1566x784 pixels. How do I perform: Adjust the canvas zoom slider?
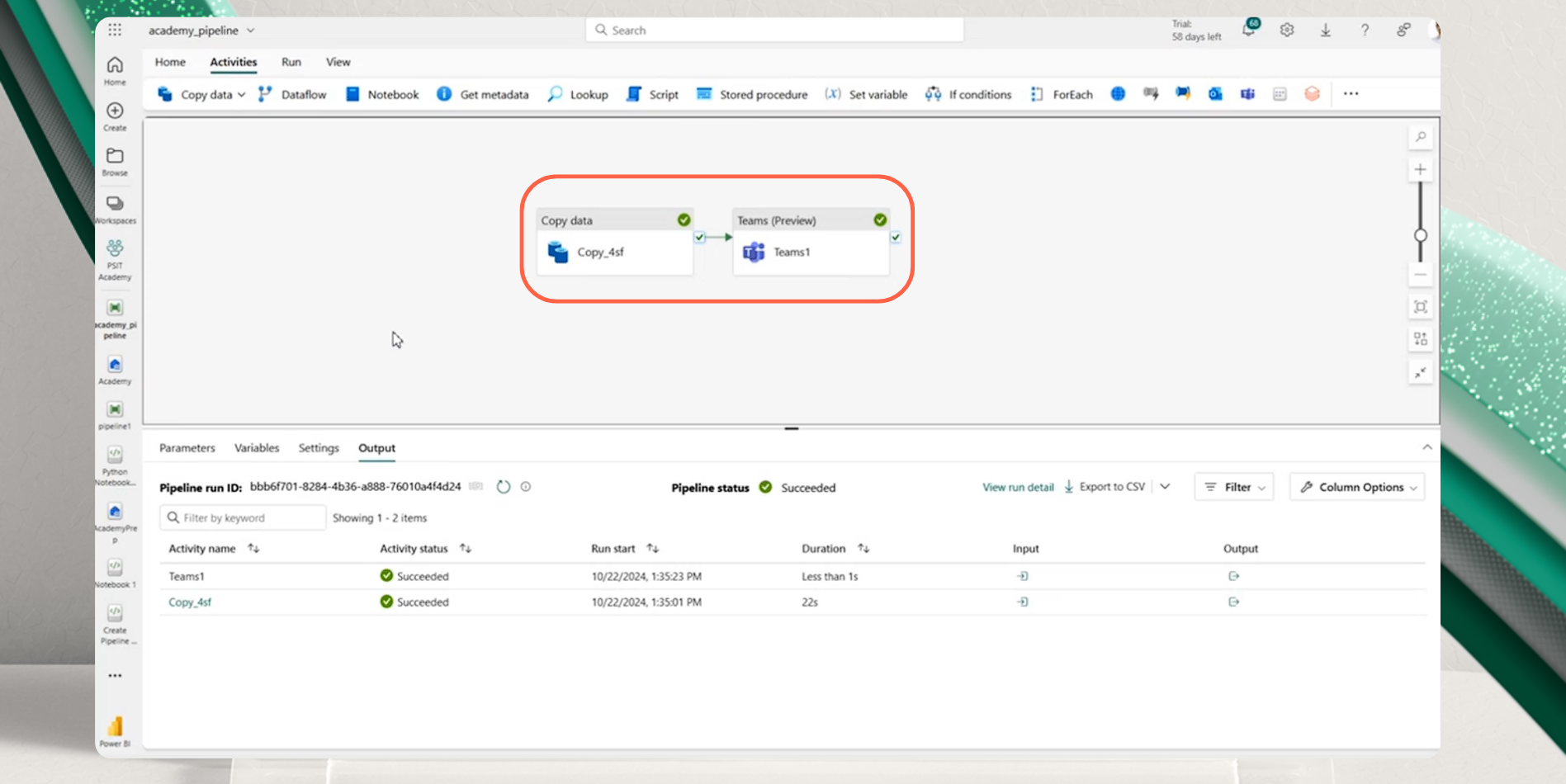1420,237
